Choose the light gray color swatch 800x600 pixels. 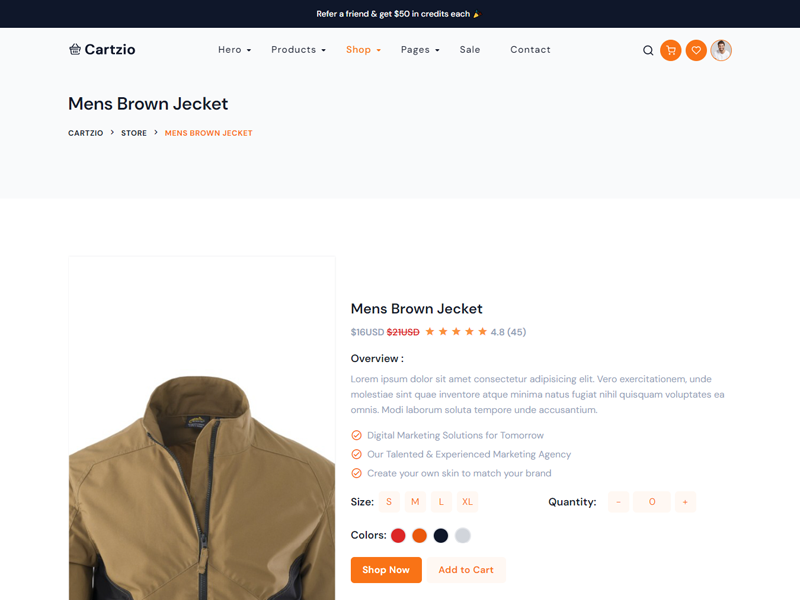click(463, 536)
